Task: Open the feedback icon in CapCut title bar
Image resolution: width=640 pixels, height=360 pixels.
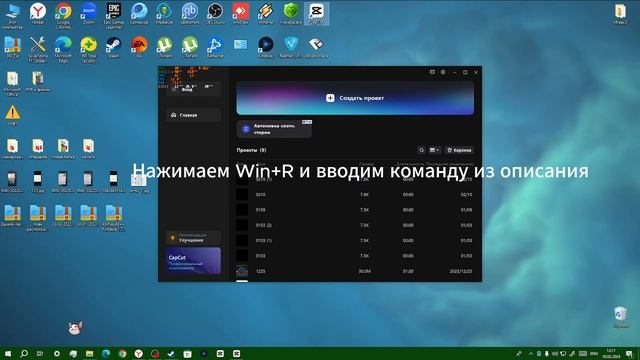Action: click(x=432, y=72)
